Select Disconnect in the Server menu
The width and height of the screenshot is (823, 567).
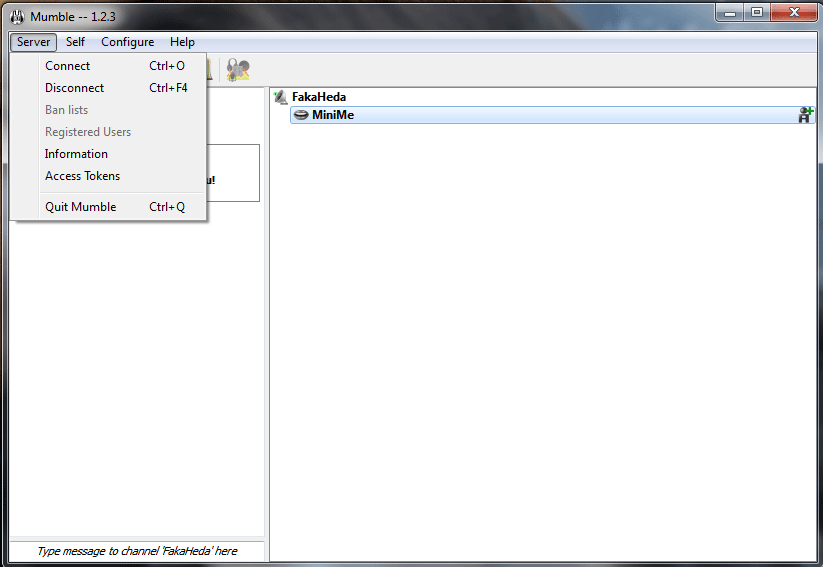click(74, 88)
